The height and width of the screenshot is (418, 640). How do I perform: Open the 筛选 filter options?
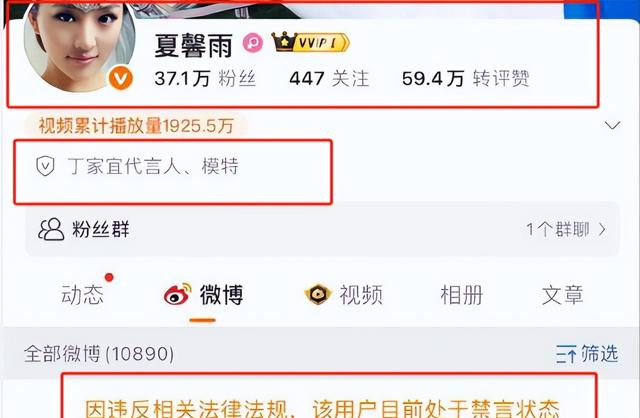[587, 354]
